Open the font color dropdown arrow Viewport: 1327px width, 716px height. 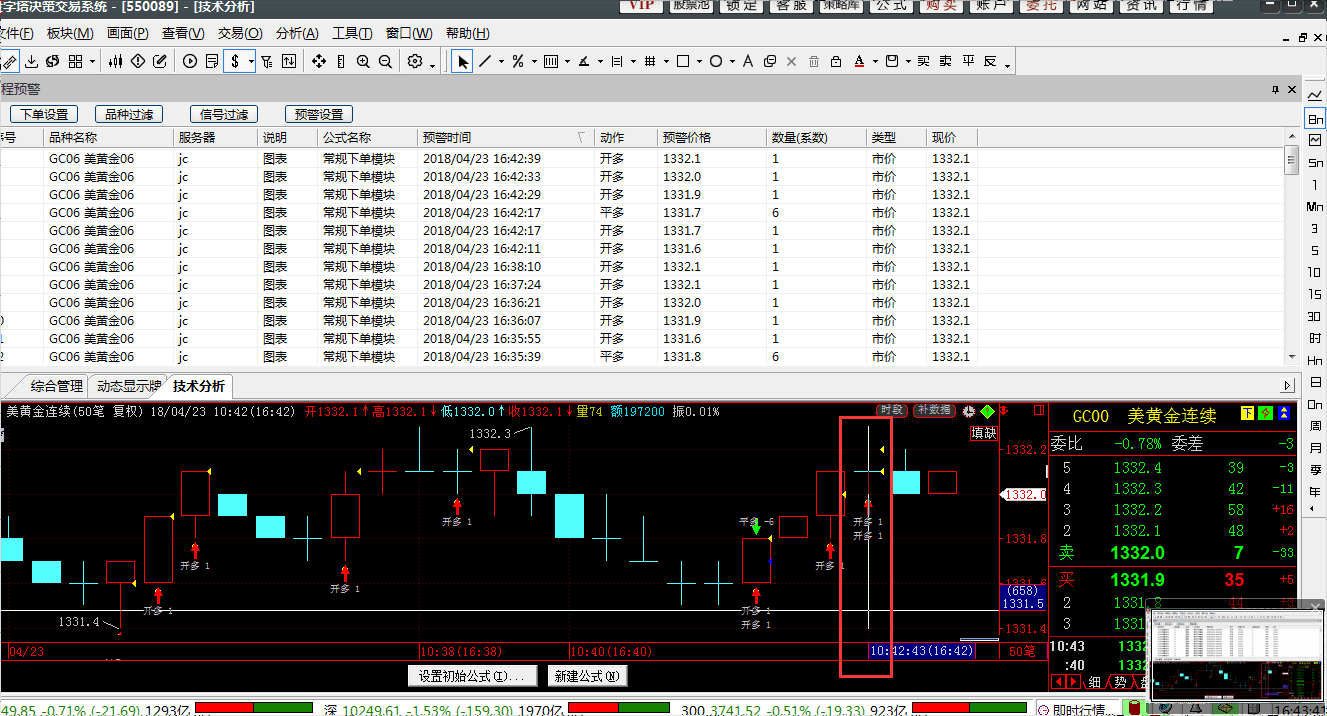[875, 62]
